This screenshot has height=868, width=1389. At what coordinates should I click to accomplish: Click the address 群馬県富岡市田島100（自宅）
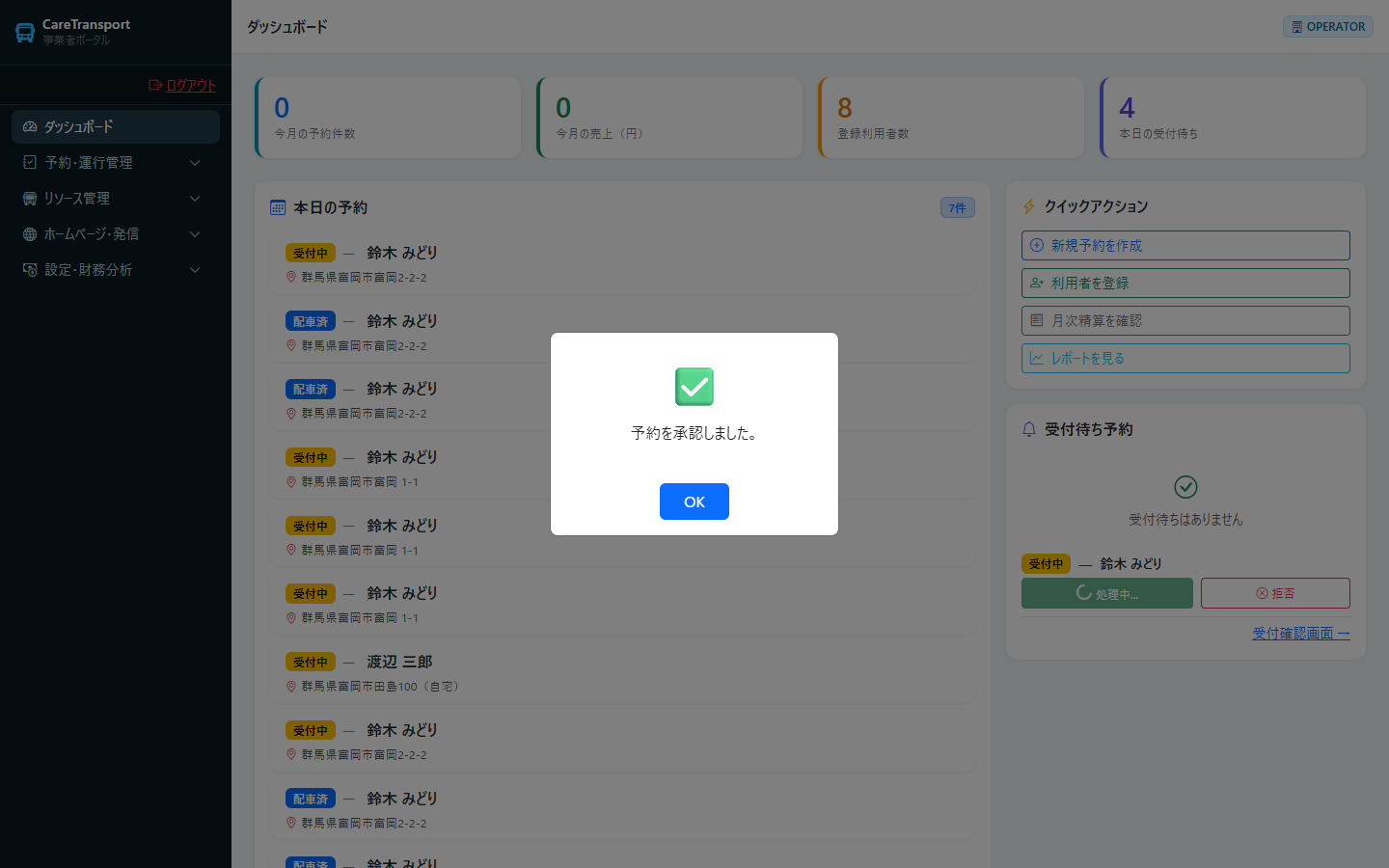382,687
